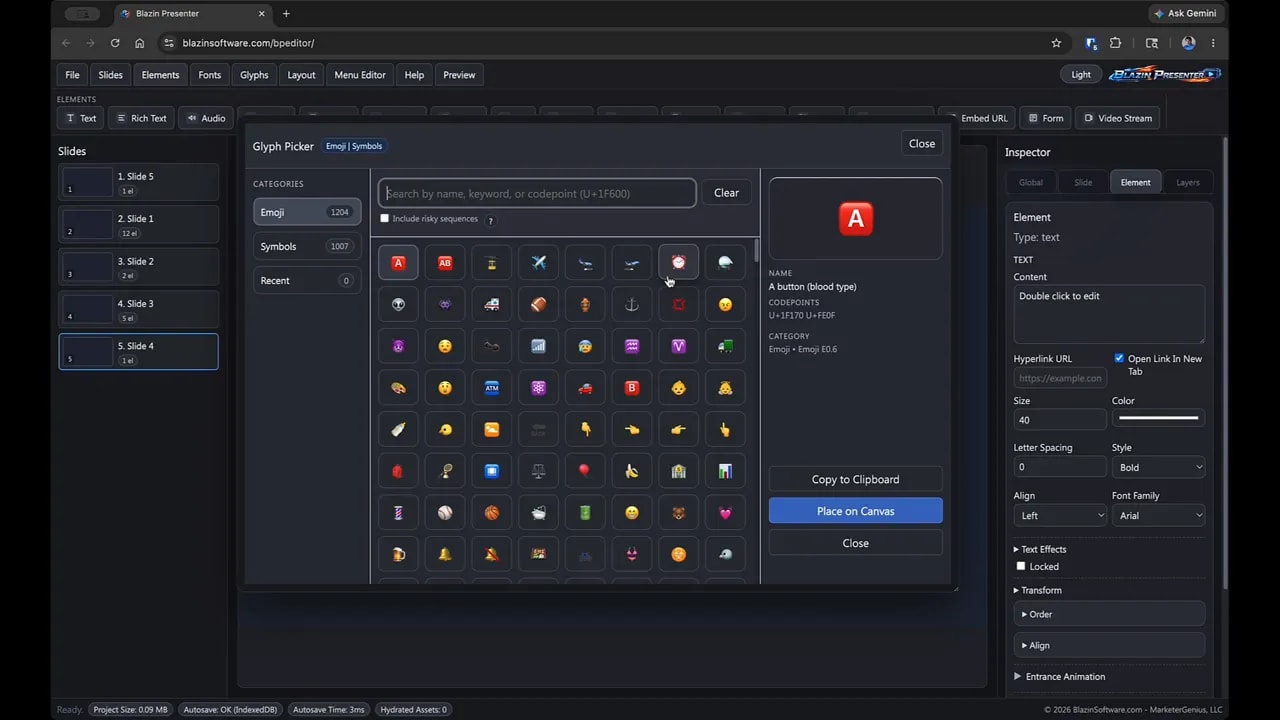Click the Hyperlink URL field
This screenshot has height=720, width=1280.
[x=1060, y=379]
